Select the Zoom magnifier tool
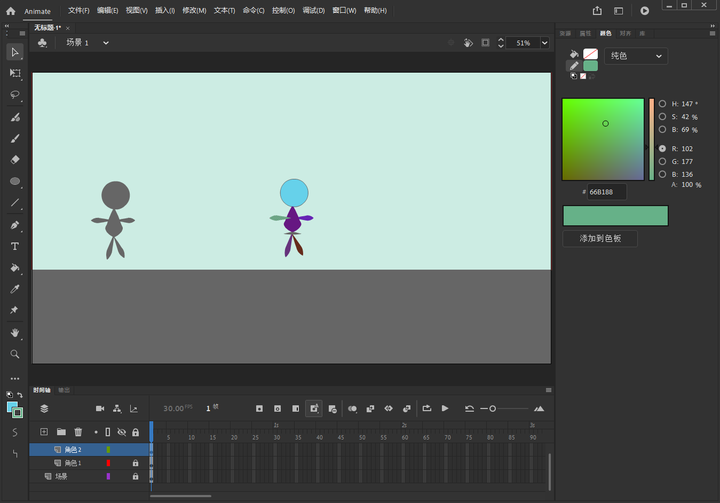The height and width of the screenshot is (503, 720). click(15, 354)
